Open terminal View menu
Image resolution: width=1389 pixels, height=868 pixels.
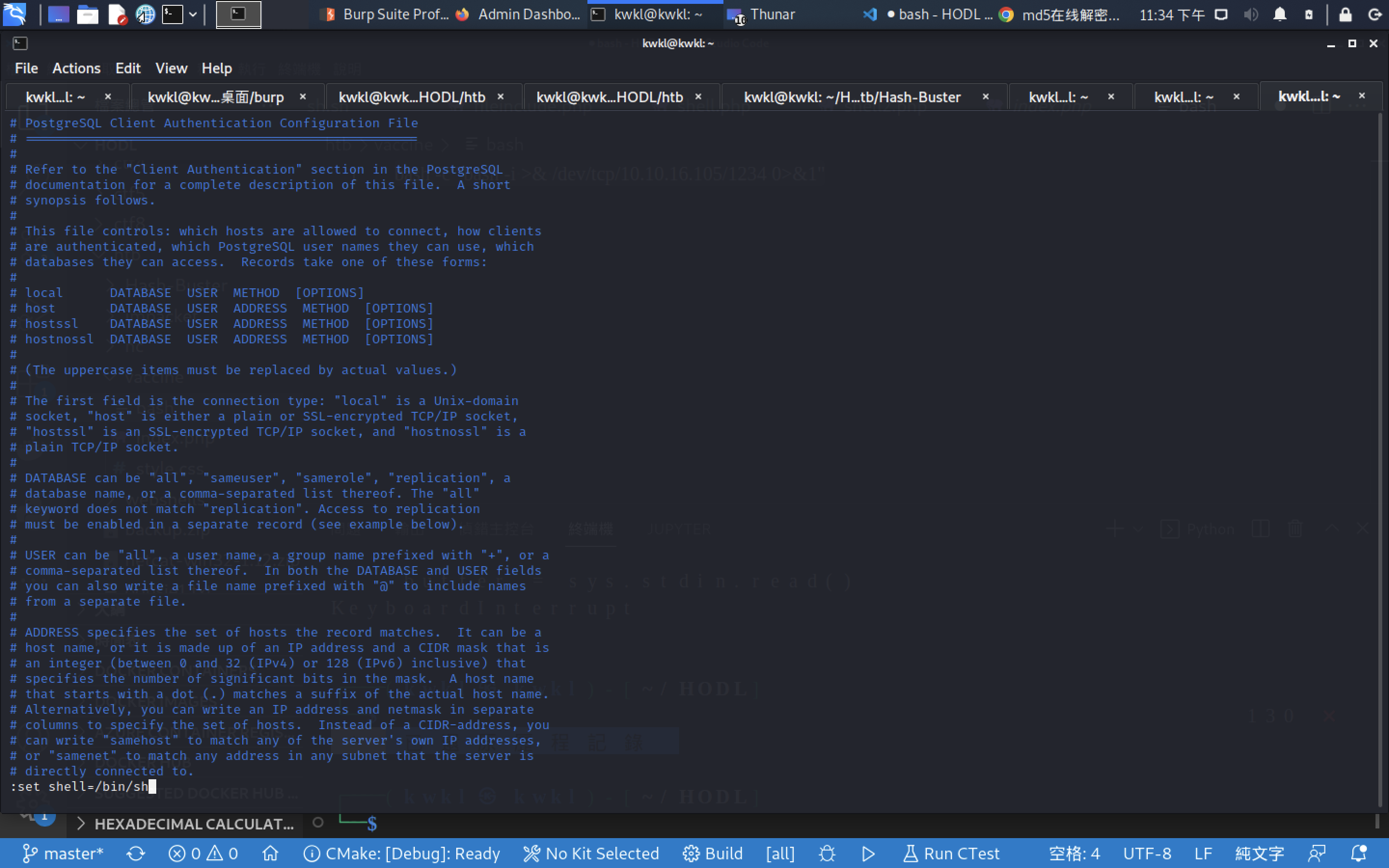tap(171, 68)
